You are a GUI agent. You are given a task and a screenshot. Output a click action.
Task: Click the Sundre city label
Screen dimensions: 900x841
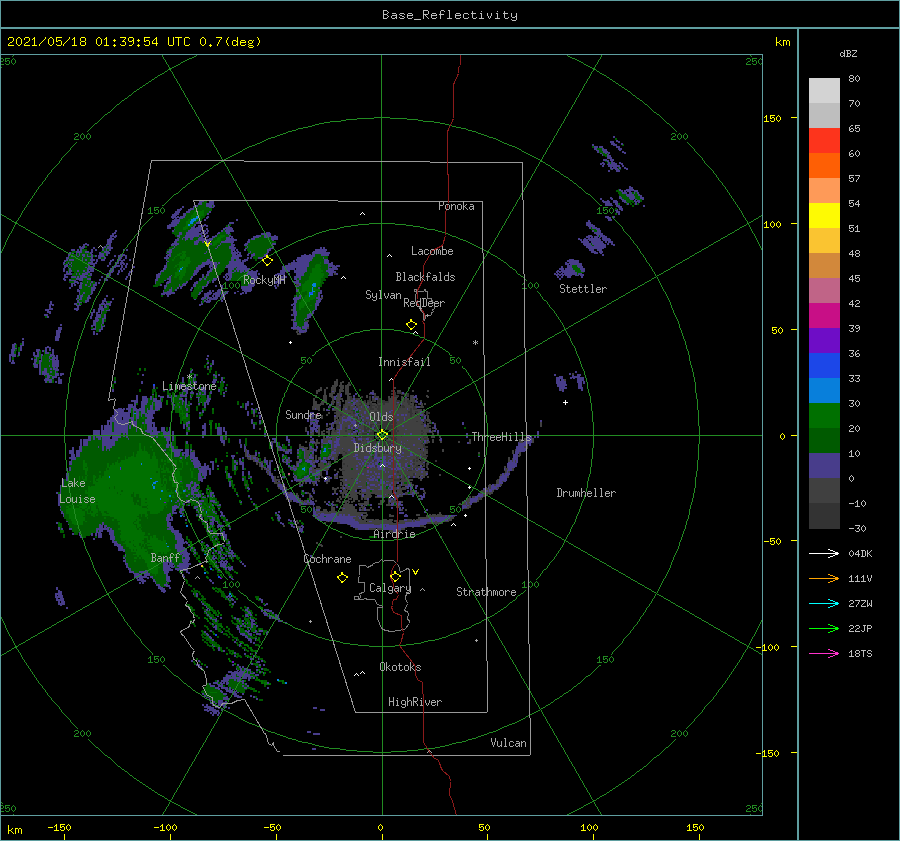click(x=304, y=414)
